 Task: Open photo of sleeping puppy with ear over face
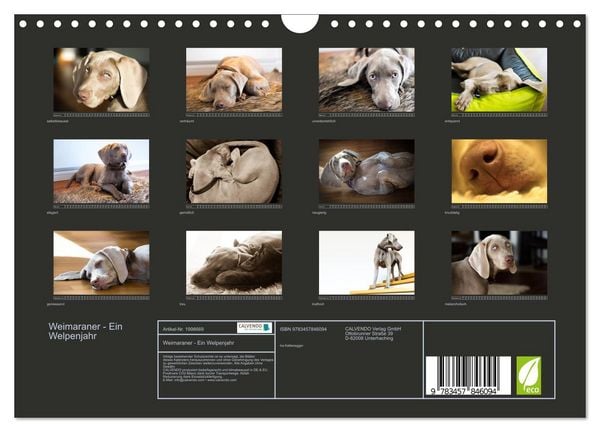[x=101, y=263]
